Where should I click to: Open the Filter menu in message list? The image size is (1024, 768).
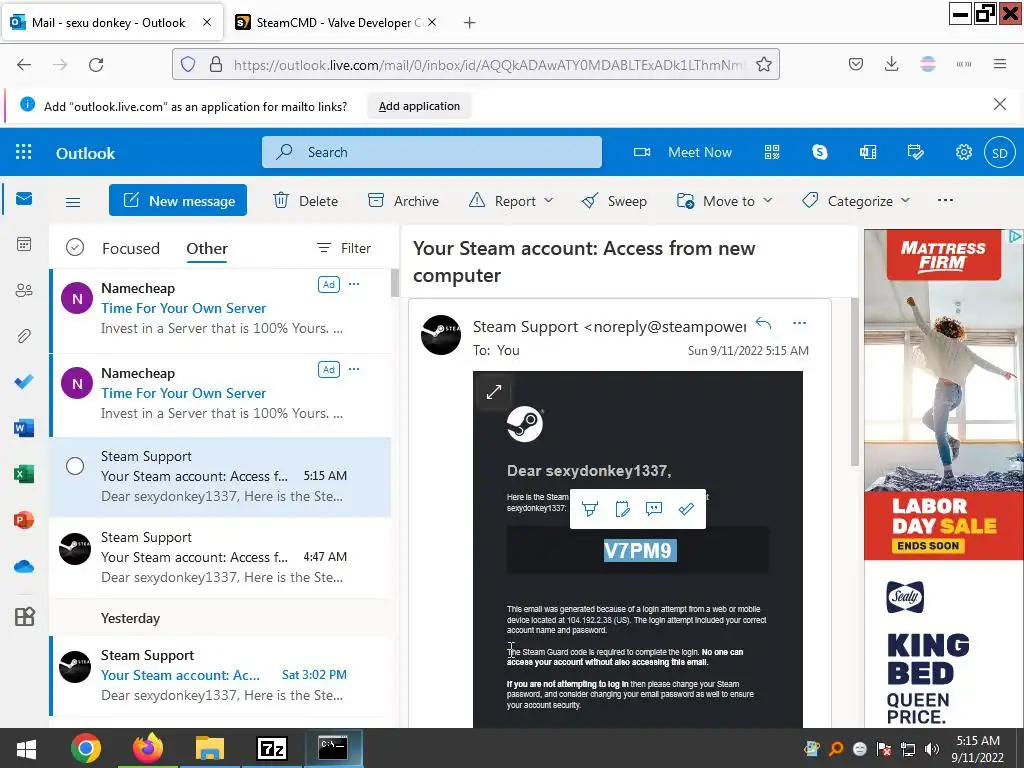pyautogui.click(x=344, y=248)
